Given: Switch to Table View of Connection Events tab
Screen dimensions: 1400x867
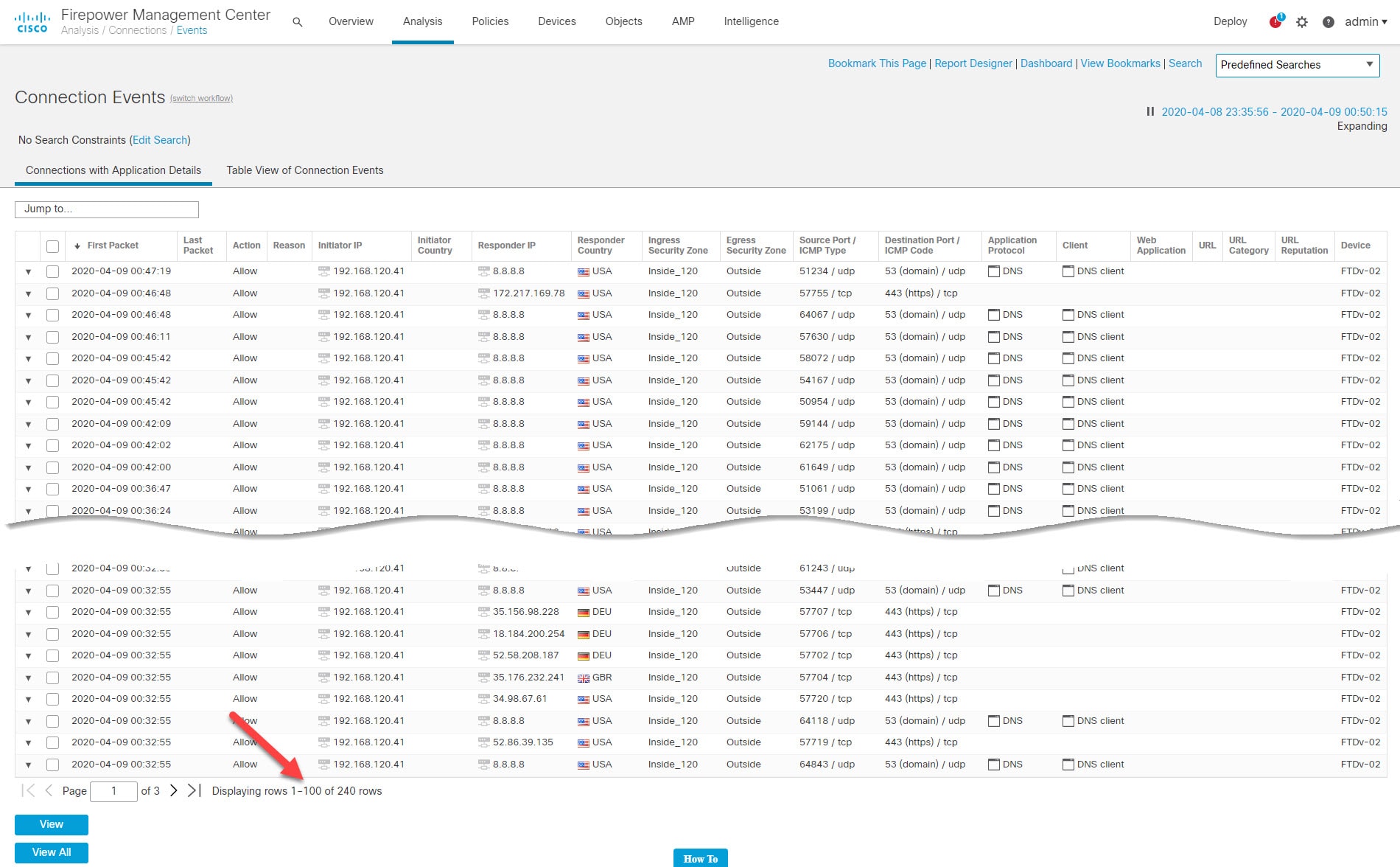Looking at the screenshot, I should tap(305, 170).
